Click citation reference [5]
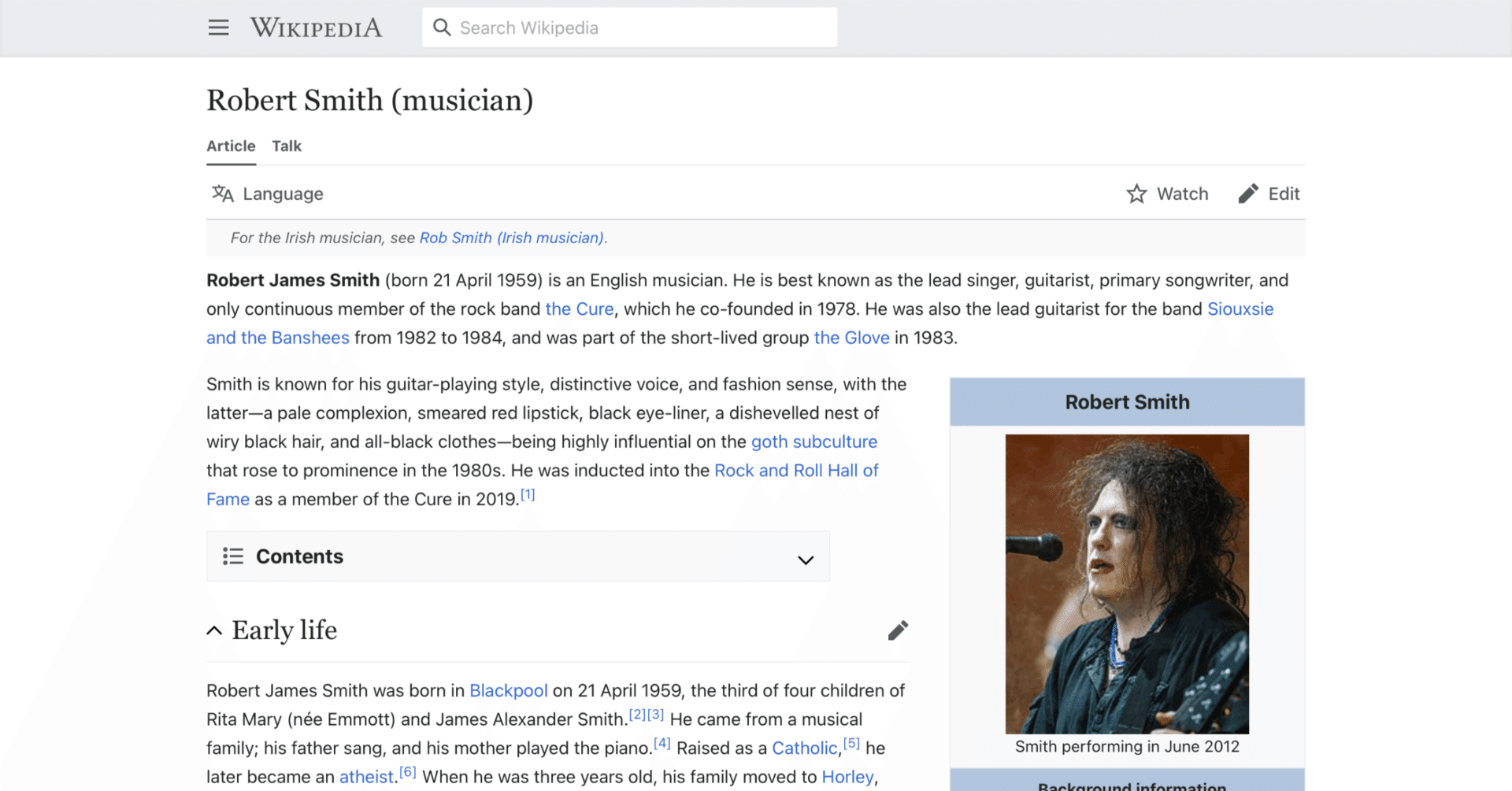This screenshot has height=791, width=1512. coord(851,743)
